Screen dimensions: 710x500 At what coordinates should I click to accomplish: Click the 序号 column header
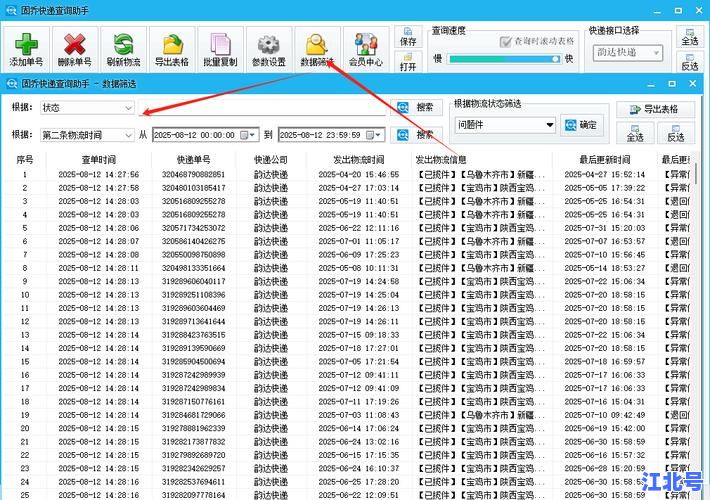pyautogui.click(x=25, y=160)
